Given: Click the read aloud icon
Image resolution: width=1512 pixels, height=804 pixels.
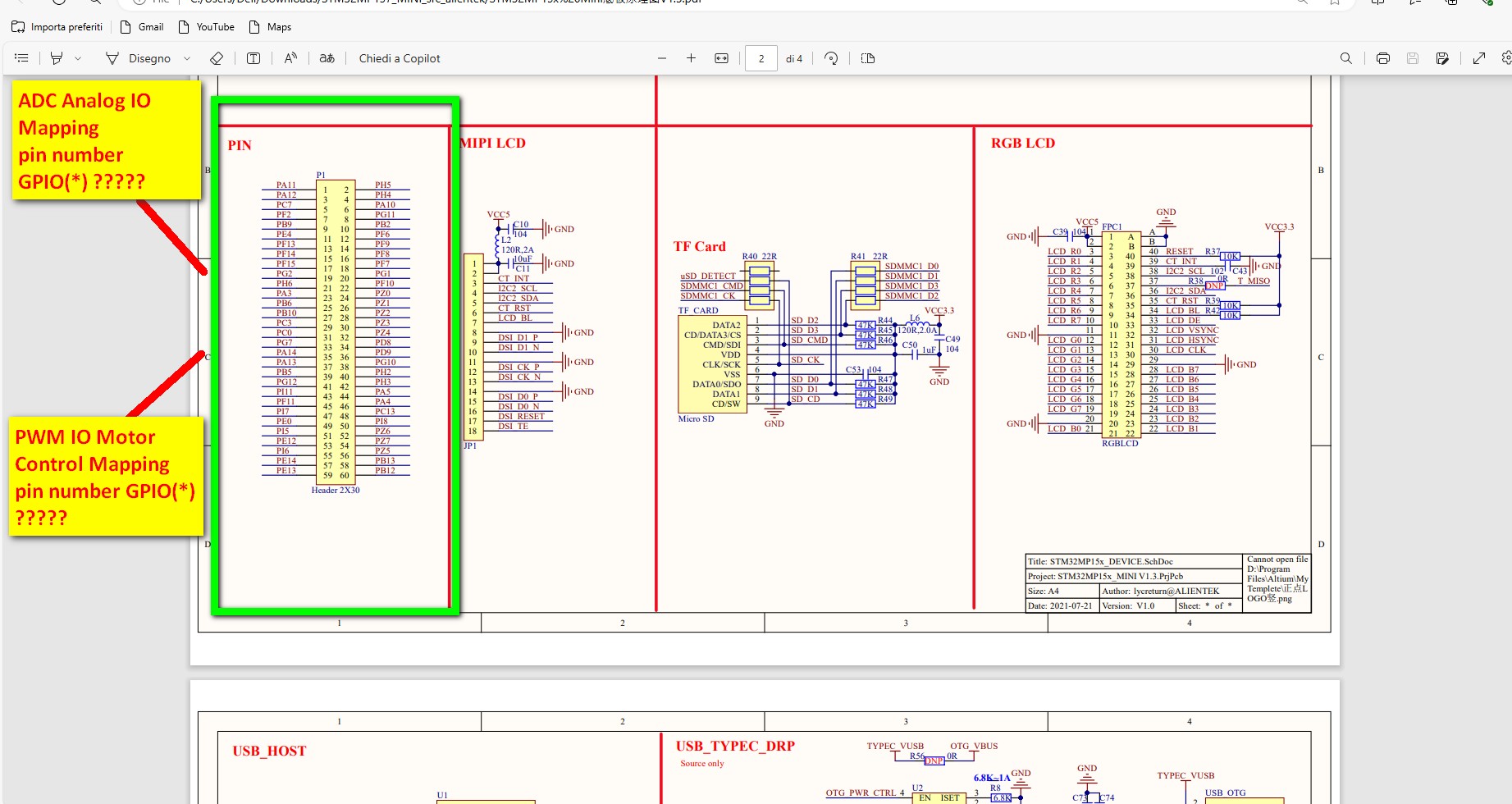Looking at the screenshot, I should pos(290,58).
